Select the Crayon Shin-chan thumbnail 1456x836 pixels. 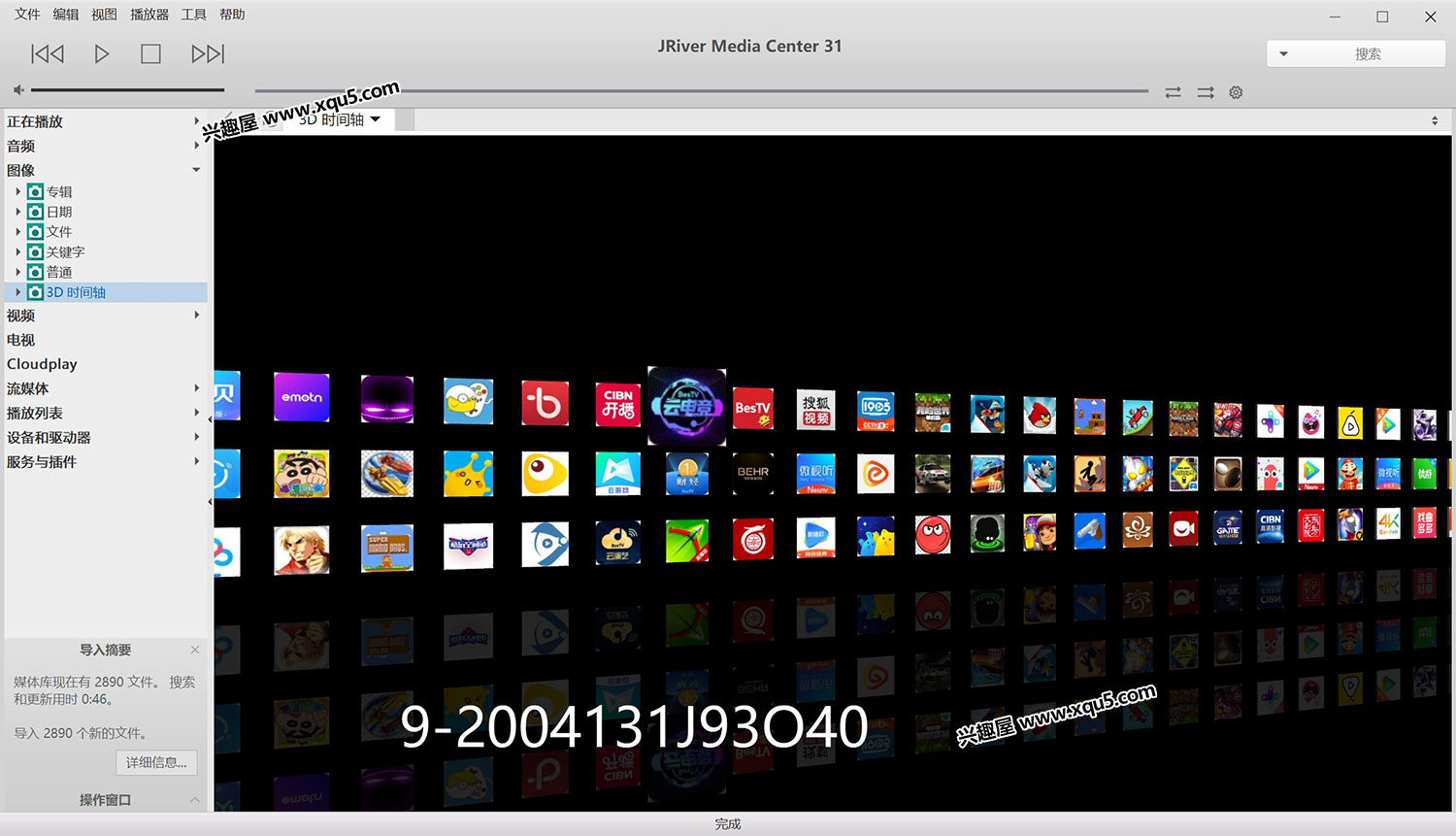302,474
